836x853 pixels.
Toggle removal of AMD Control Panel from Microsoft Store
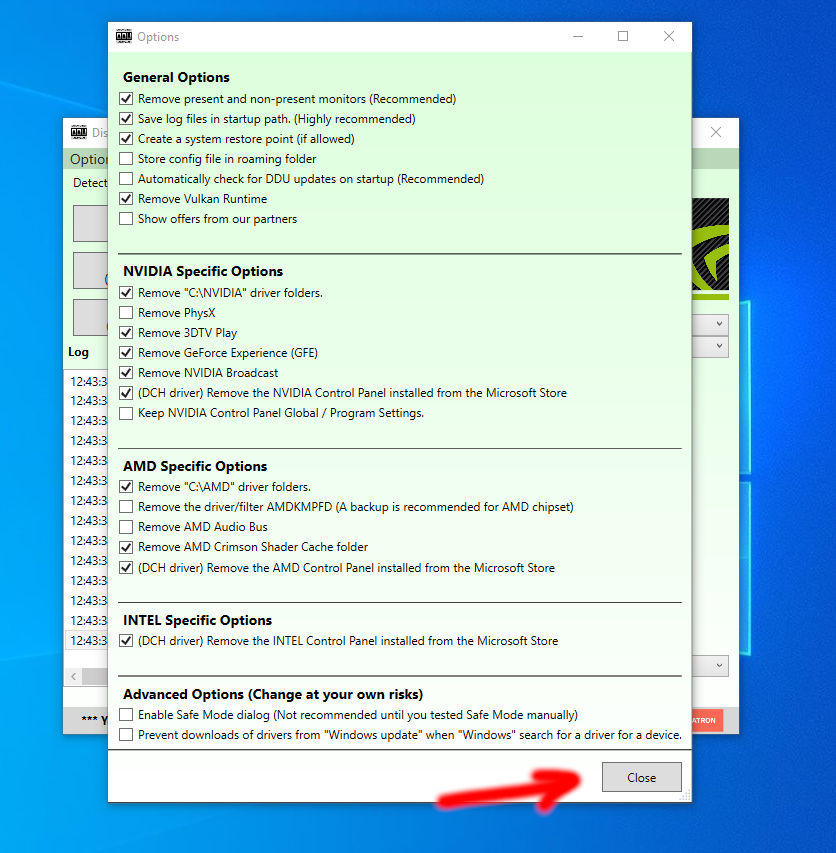[x=126, y=567]
